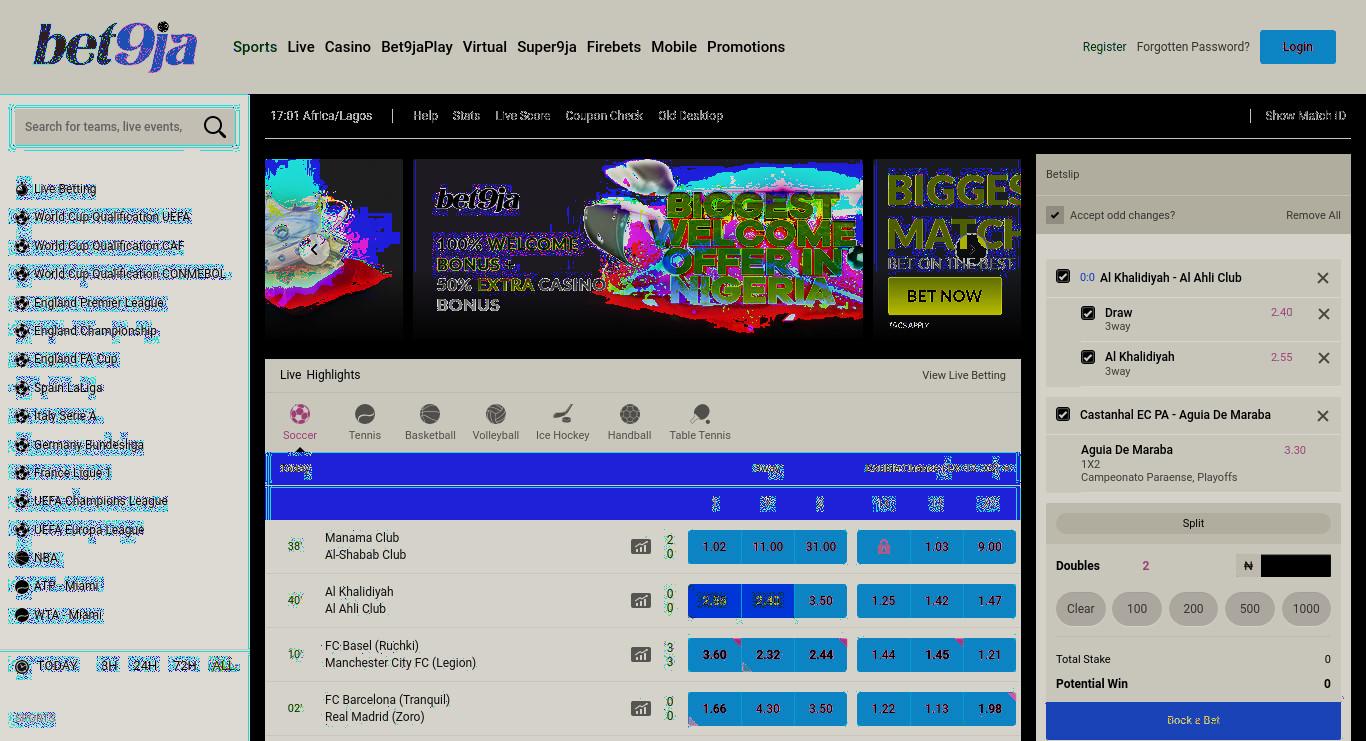Open stats icon for Al Khalidiyah match
The height and width of the screenshot is (741, 1366).
coord(640,601)
